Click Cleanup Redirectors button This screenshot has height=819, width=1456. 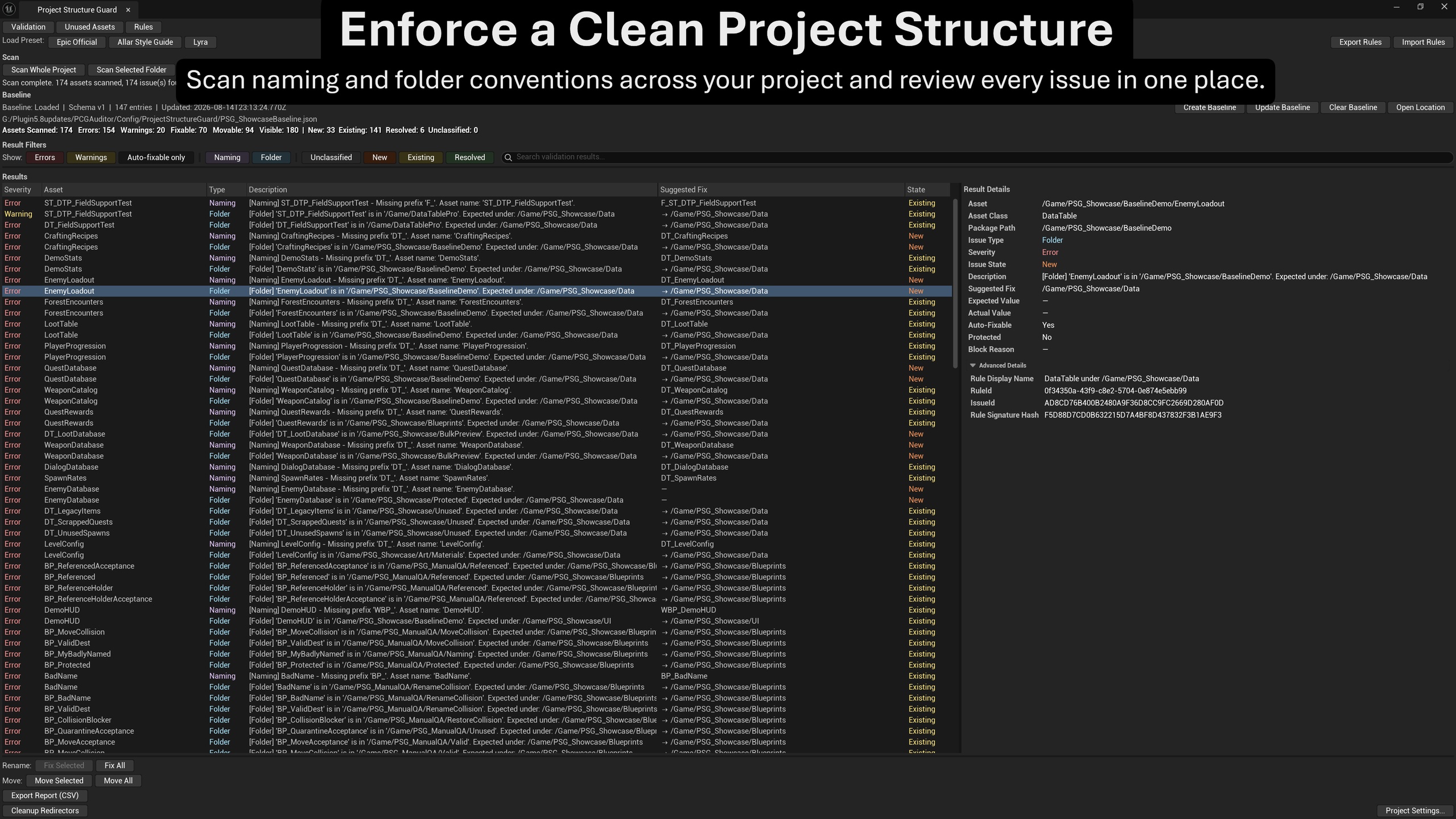(45, 810)
